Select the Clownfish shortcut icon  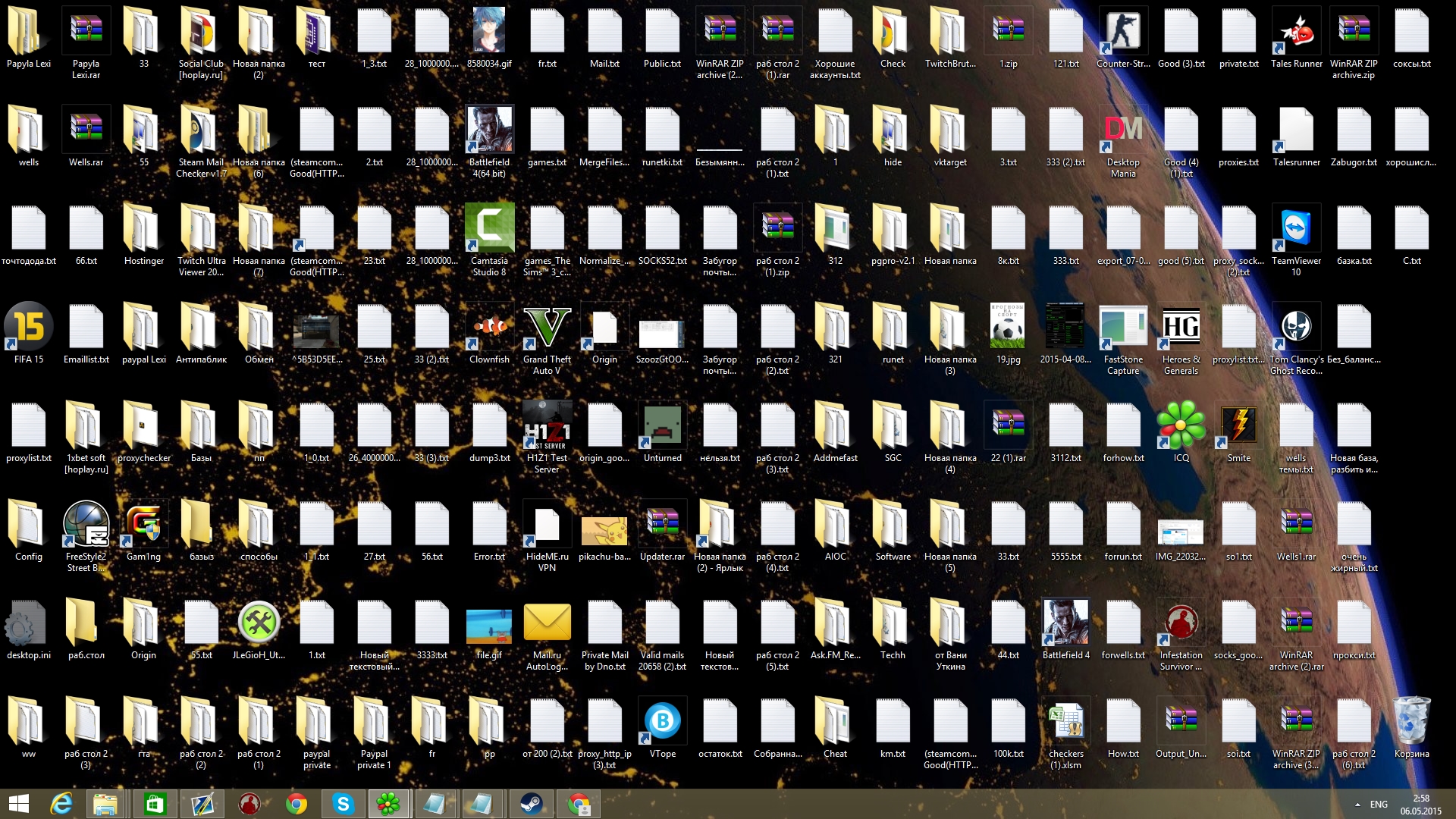click(490, 327)
